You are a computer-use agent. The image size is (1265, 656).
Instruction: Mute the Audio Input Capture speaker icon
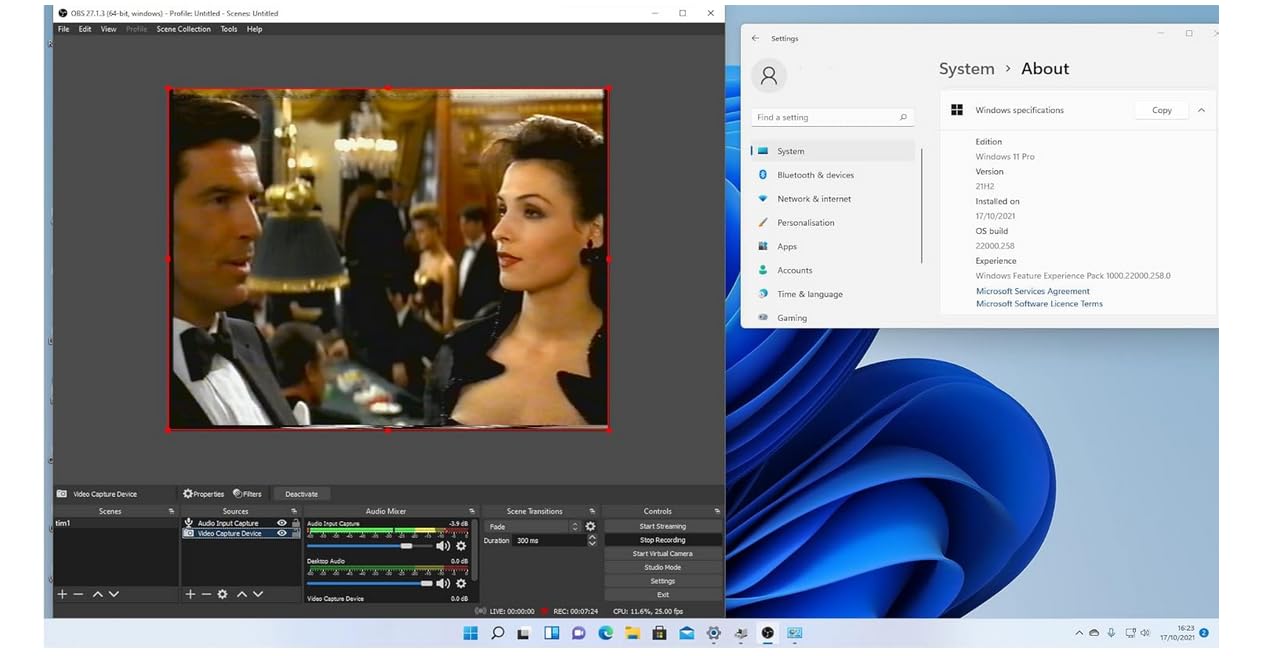click(x=443, y=546)
